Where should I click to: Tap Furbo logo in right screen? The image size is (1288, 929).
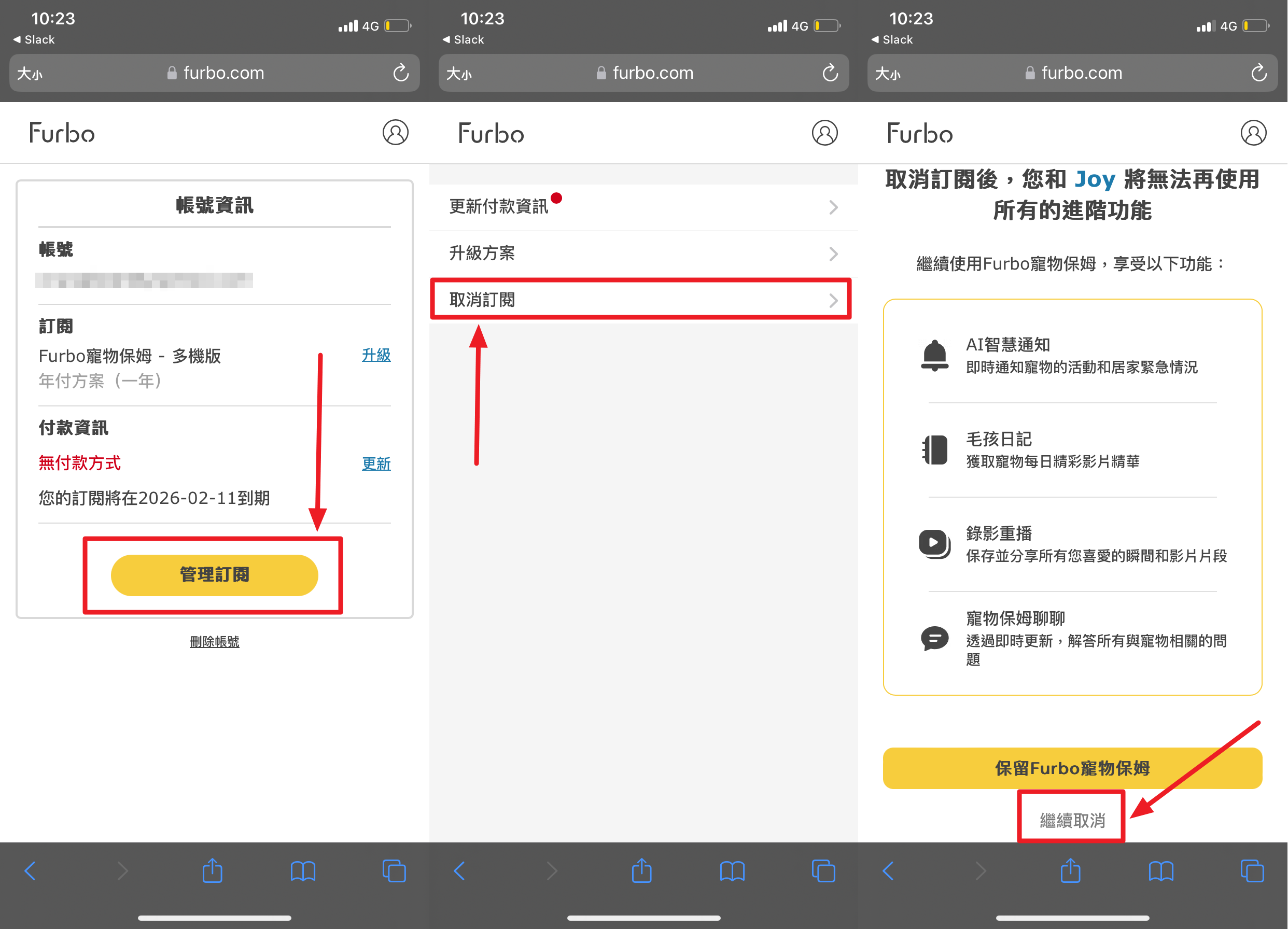click(x=920, y=133)
